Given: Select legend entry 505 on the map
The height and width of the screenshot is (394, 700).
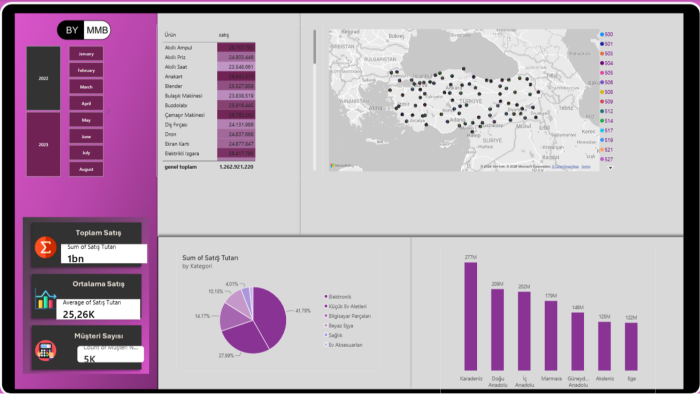Looking at the screenshot, I should [x=606, y=73].
